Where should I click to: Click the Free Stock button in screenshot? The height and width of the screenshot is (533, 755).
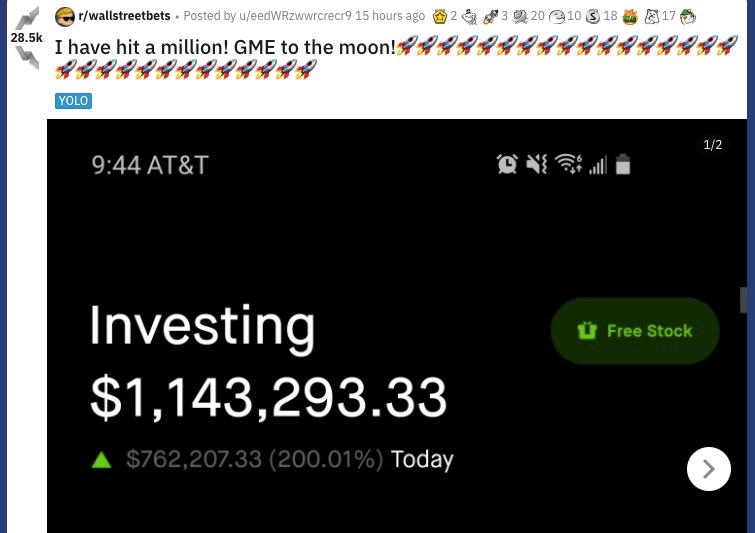point(635,331)
